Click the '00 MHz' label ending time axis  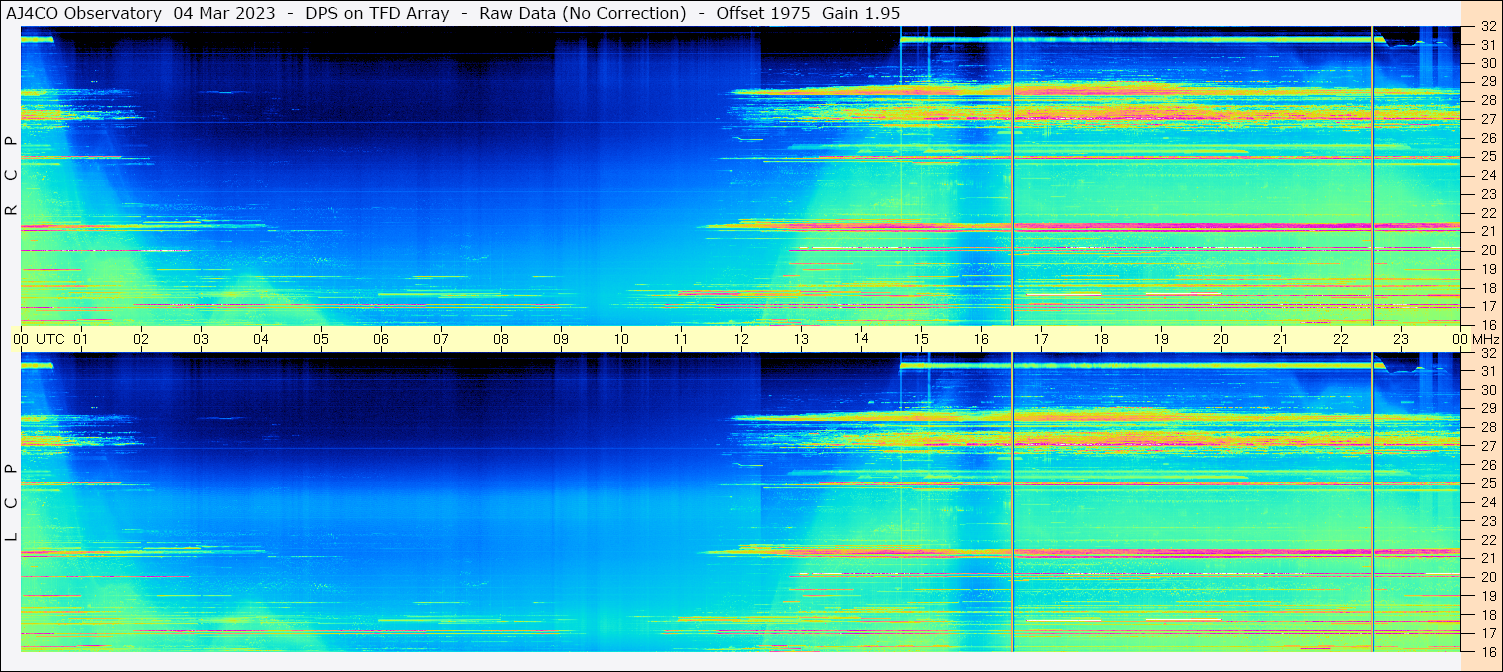click(x=1474, y=339)
